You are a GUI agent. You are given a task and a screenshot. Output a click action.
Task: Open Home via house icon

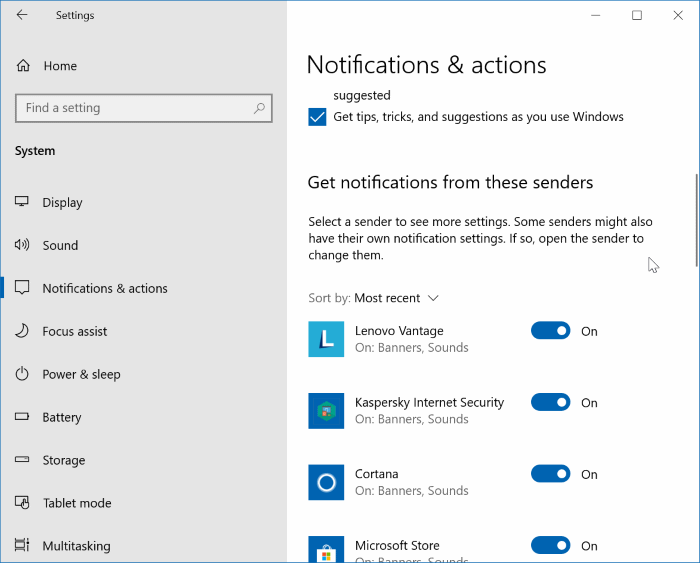click(x=23, y=66)
